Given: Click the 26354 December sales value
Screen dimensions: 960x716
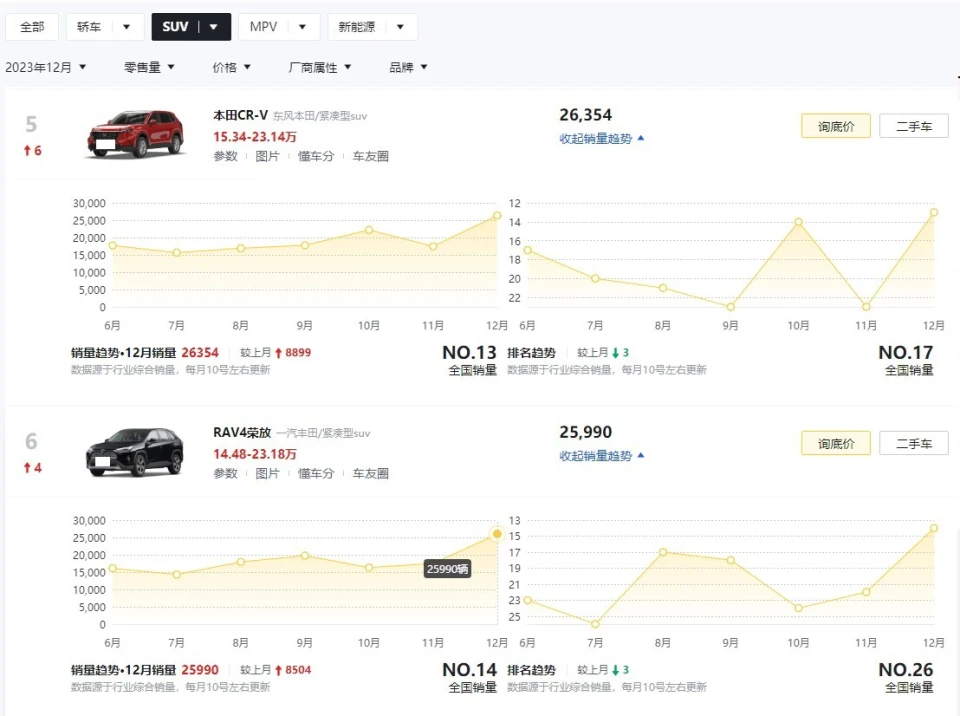Looking at the screenshot, I should tap(200, 353).
